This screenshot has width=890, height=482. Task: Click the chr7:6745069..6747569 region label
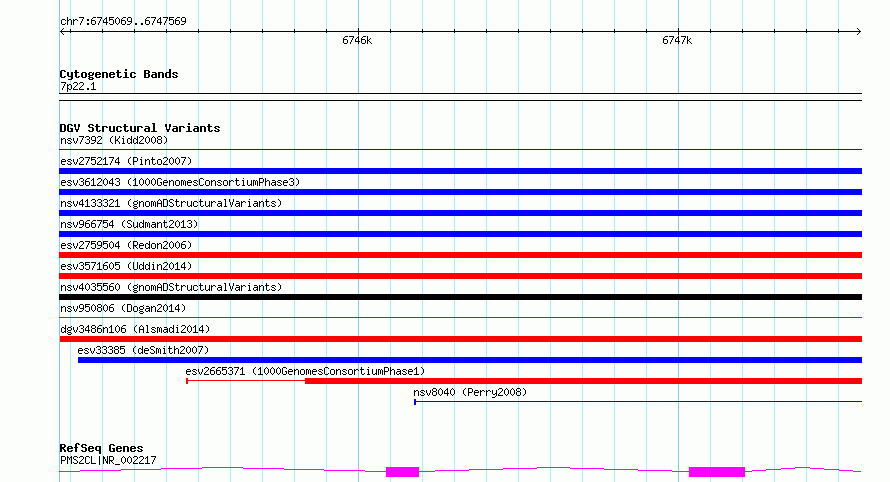123,21
